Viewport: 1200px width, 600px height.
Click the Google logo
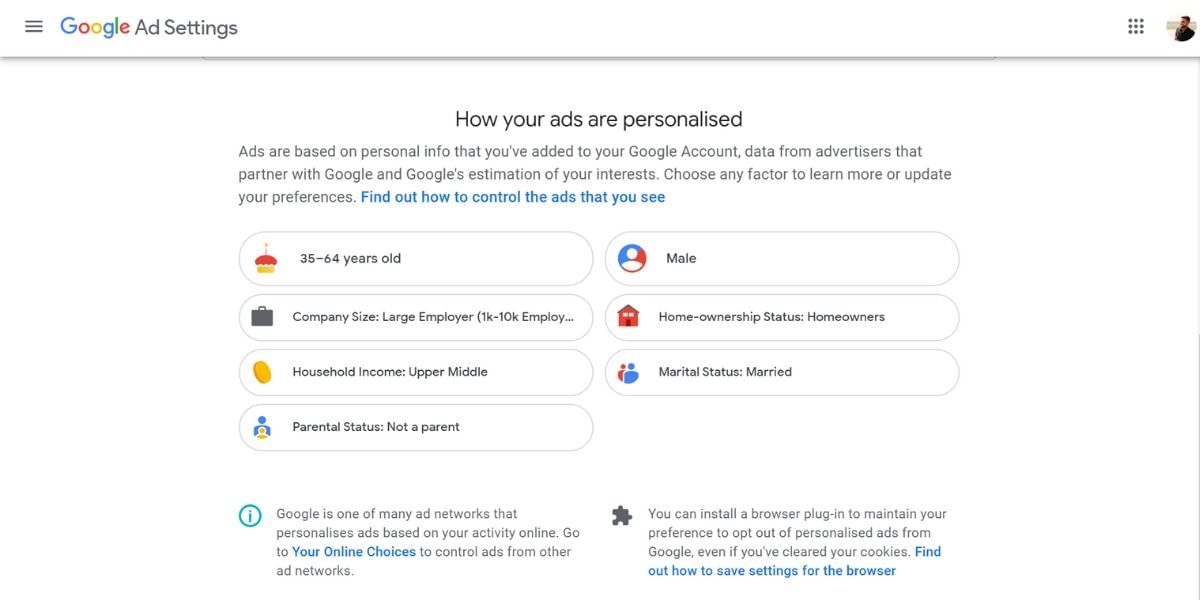coord(95,26)
